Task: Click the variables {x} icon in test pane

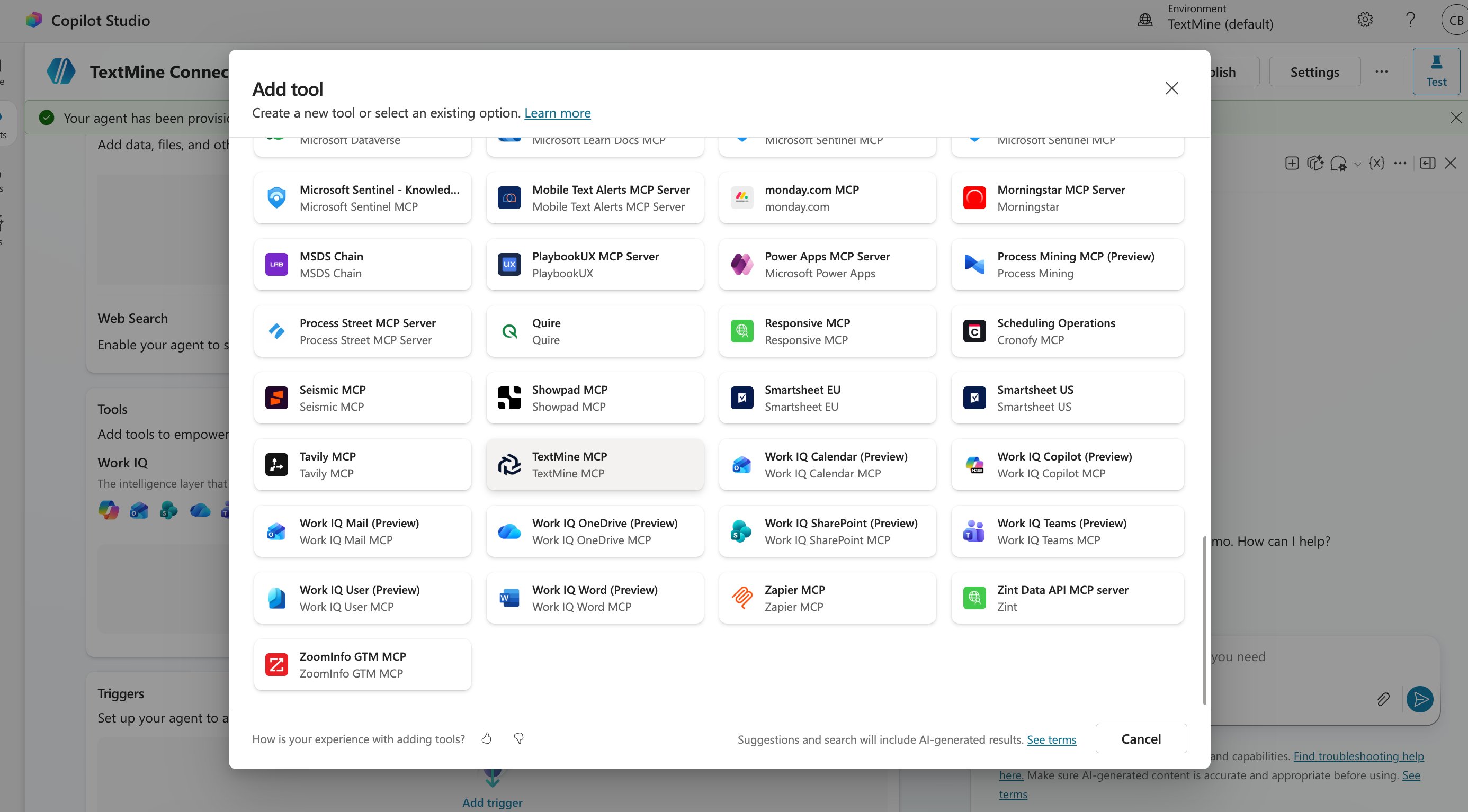Action: click(1377, 164)
